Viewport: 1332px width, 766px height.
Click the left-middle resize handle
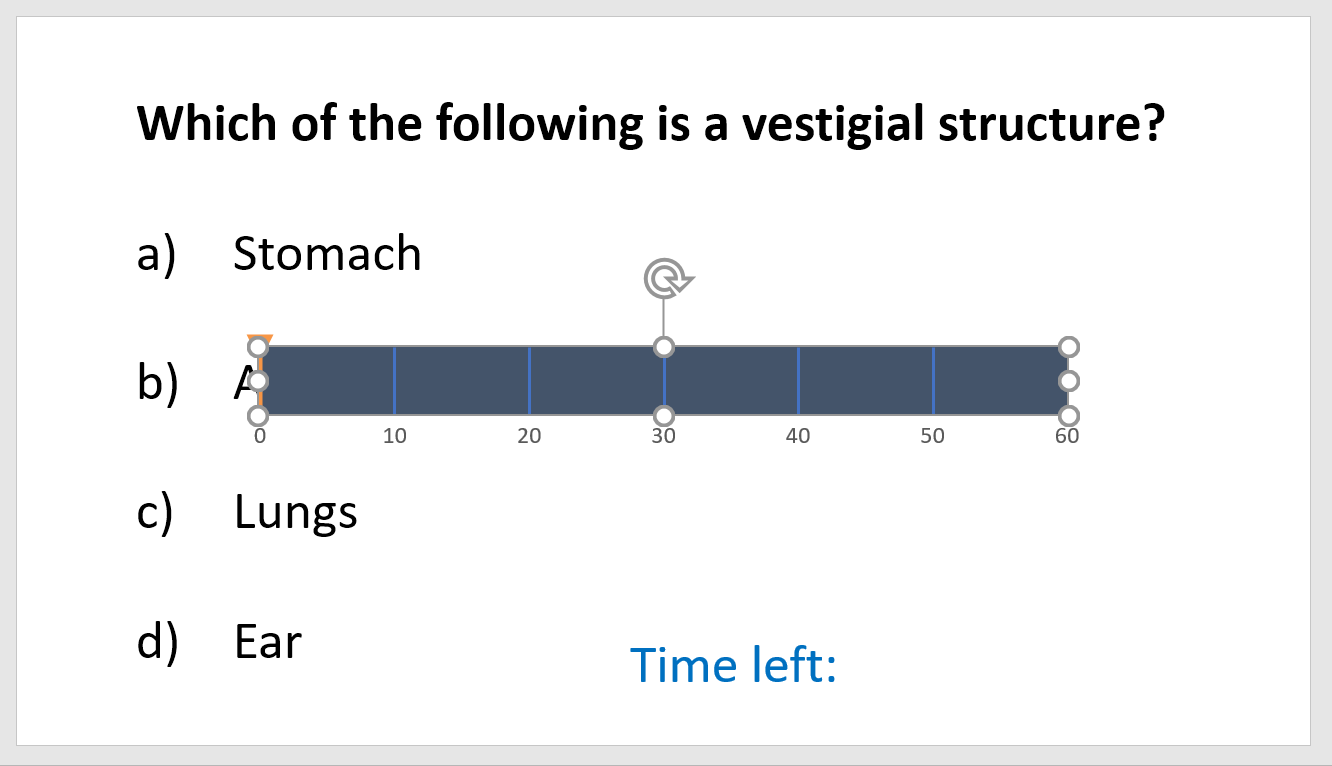click(x=259, y=381)
